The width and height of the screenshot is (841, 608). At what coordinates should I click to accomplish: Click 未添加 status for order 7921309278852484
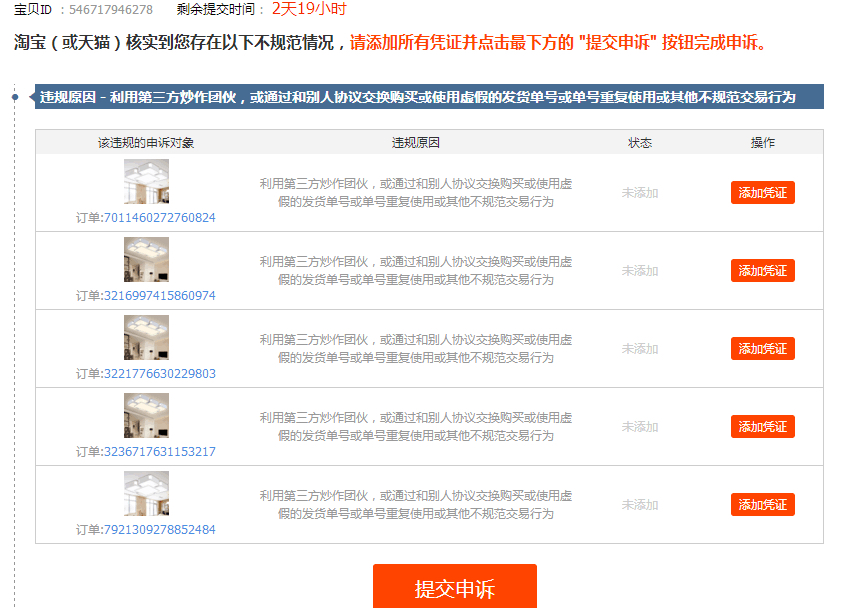[x=640, y=505]
